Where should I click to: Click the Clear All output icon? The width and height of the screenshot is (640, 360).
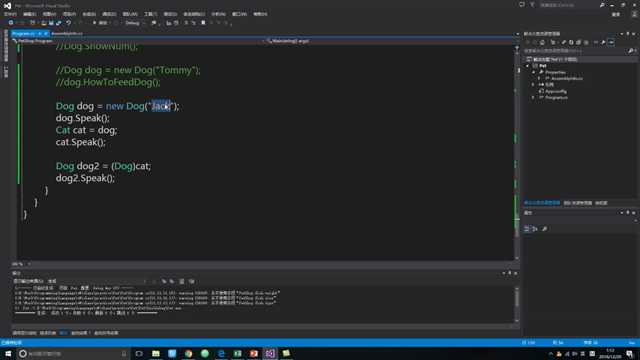click(182, 281)
